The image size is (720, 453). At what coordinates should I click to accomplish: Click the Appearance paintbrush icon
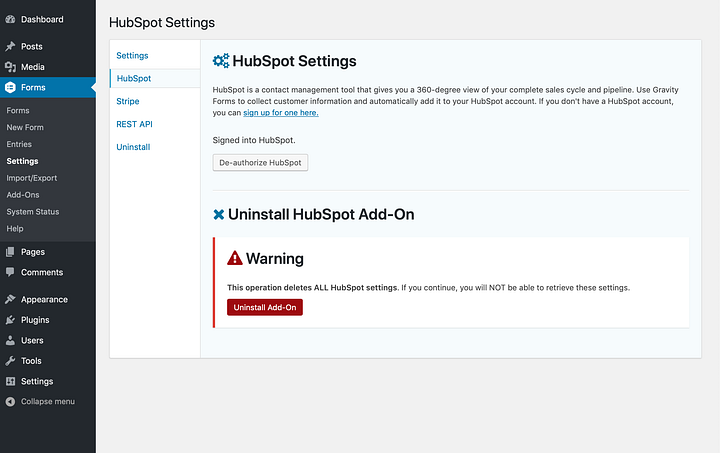tap(10, 299)
